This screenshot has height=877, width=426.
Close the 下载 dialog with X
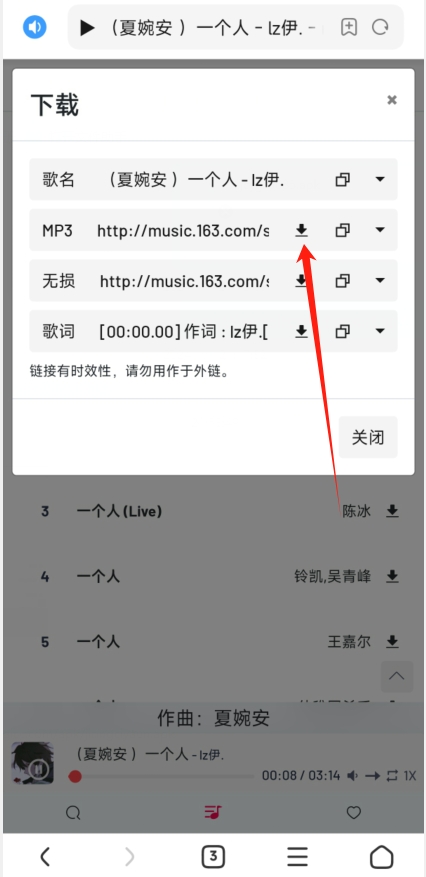[x=392, y=100]
